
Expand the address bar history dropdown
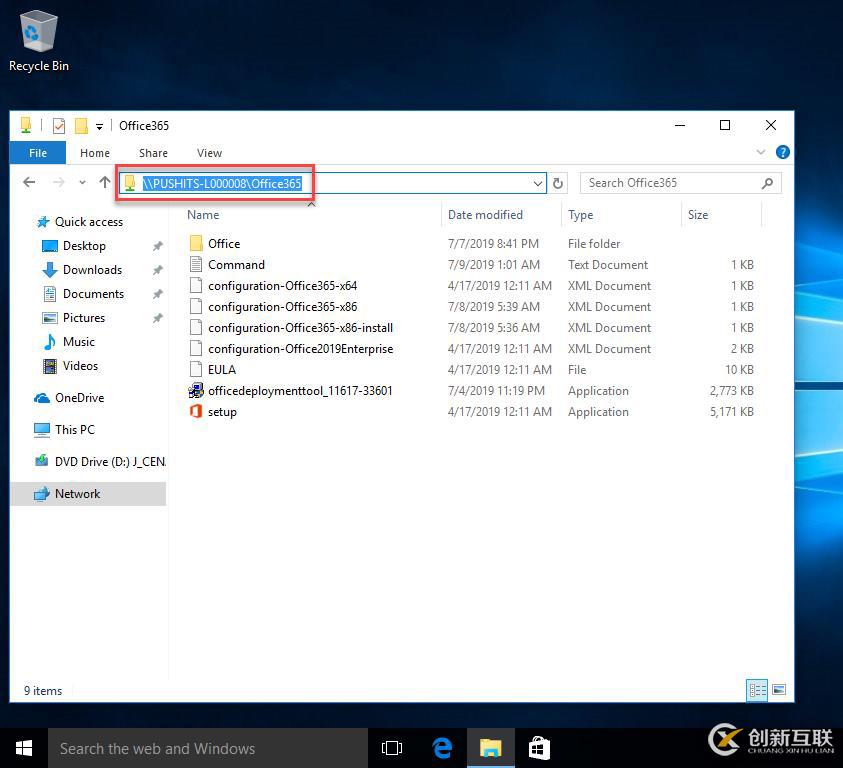tap(537, 183)
